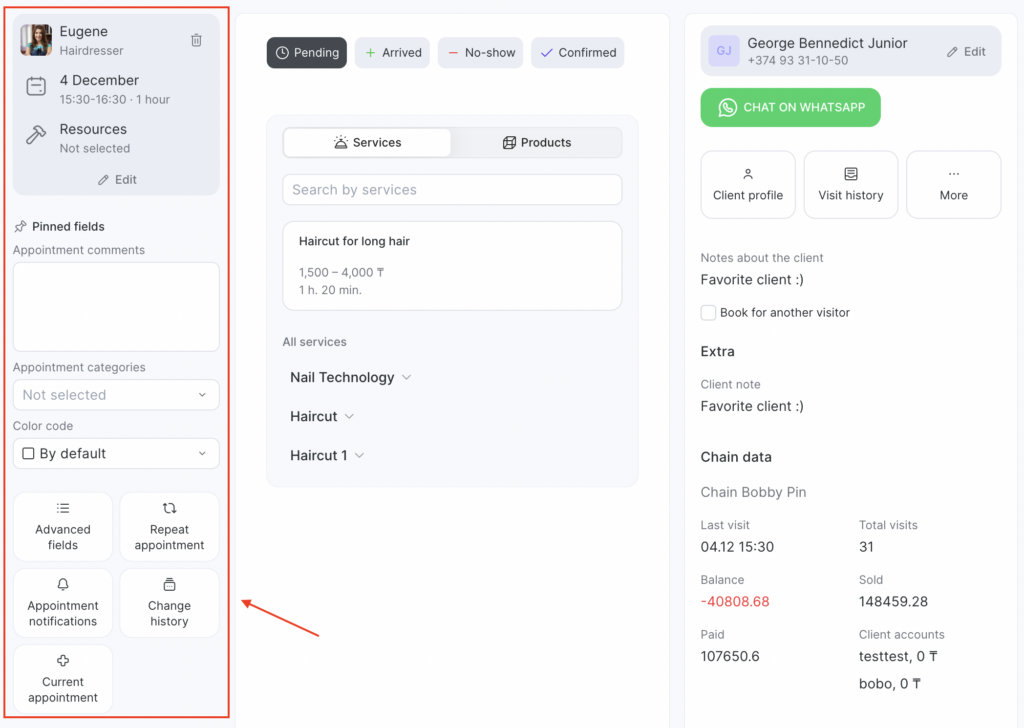Open Appointment notifications bell
The height and width of the screenshot is (728, 1024).
coord(63,603)
